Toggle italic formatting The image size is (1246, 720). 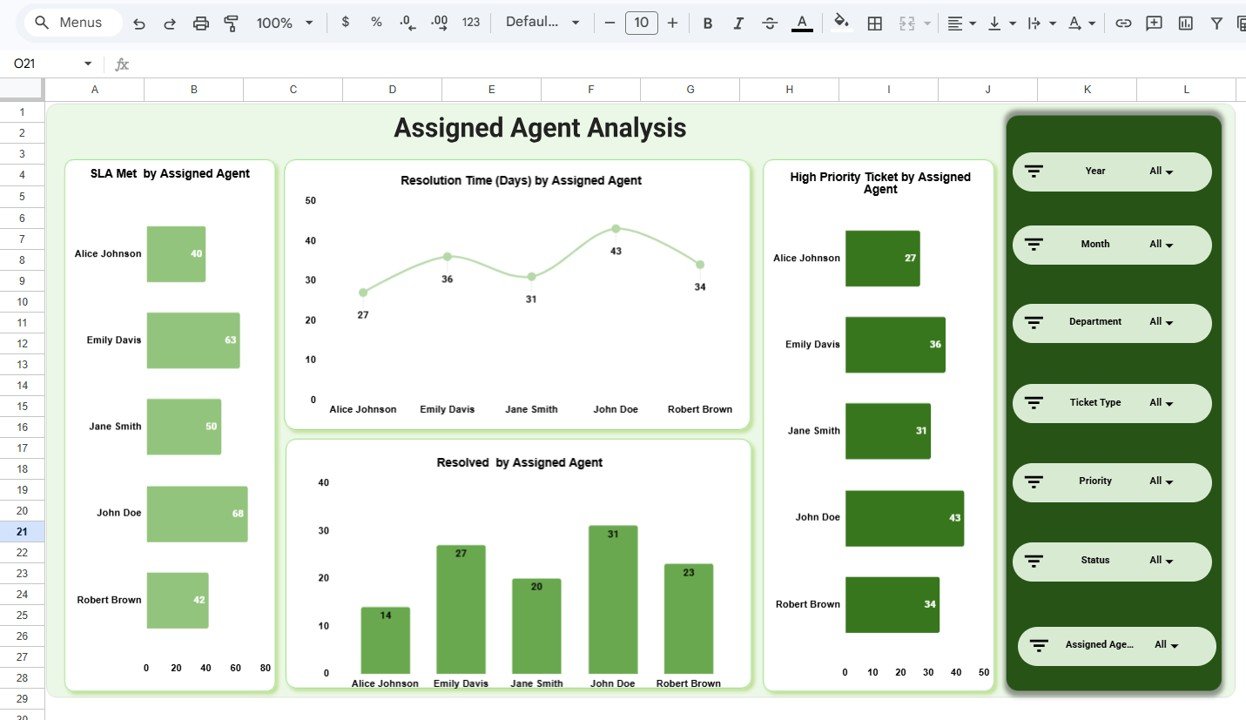[x=738, y=22]
